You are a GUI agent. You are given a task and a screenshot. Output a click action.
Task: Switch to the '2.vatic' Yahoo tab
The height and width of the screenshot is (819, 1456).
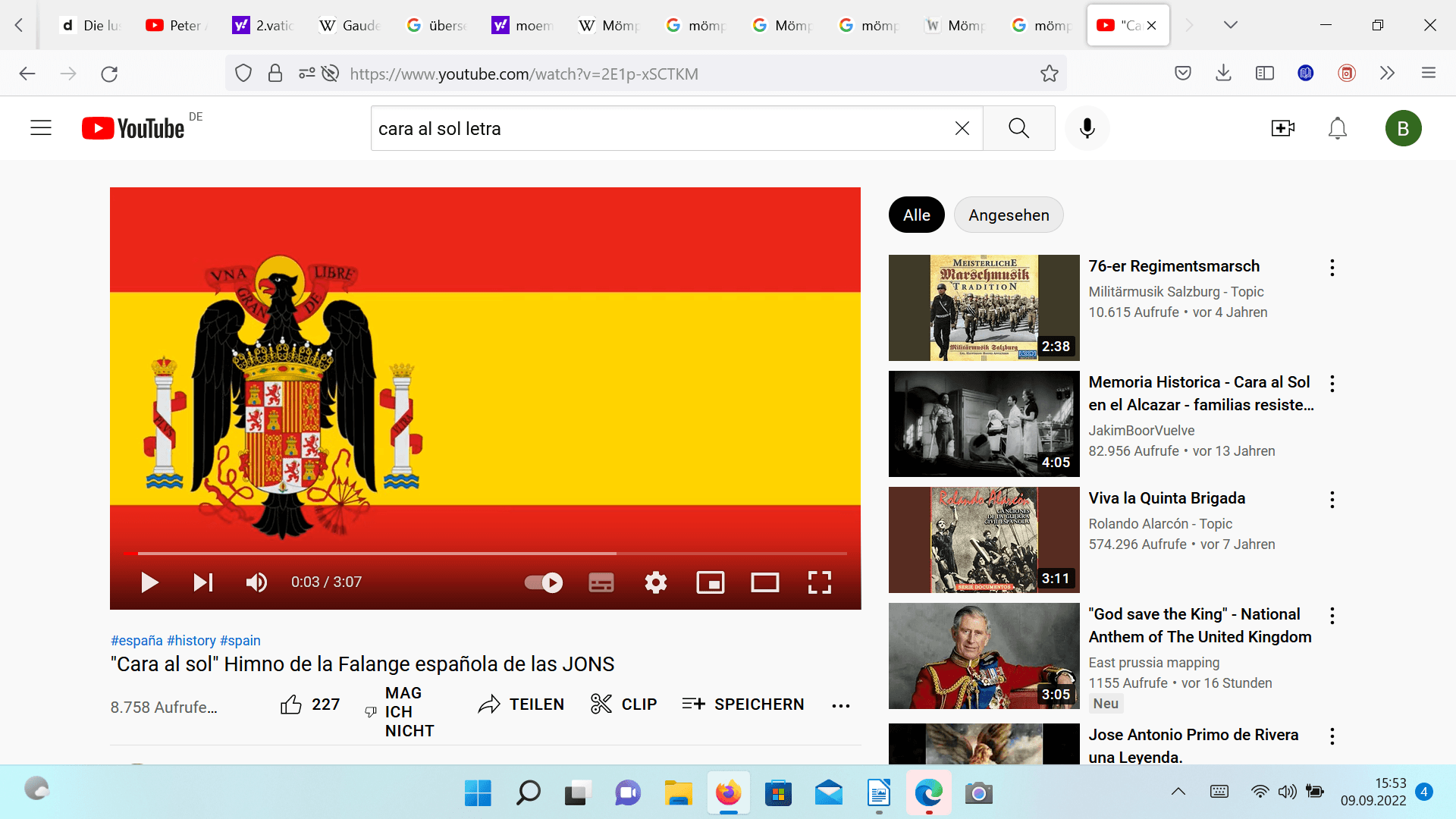[264, 25]
